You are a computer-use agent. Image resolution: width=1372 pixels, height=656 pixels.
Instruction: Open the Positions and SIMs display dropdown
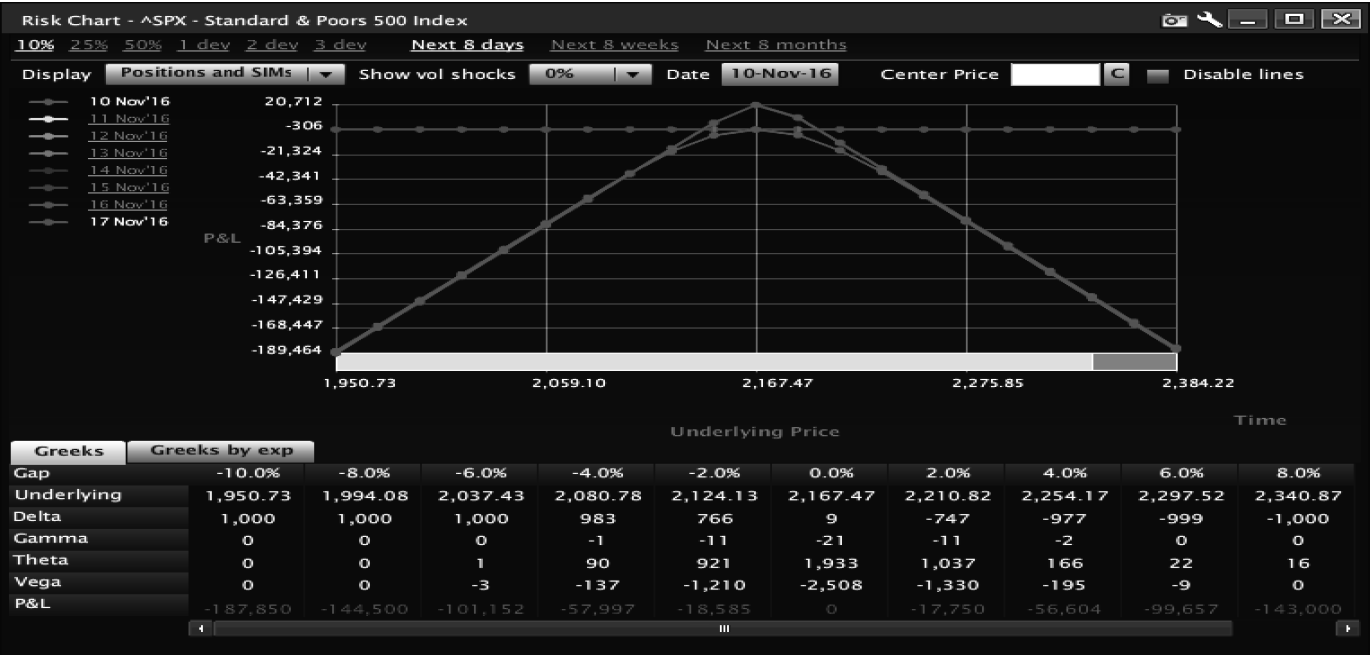225,74
